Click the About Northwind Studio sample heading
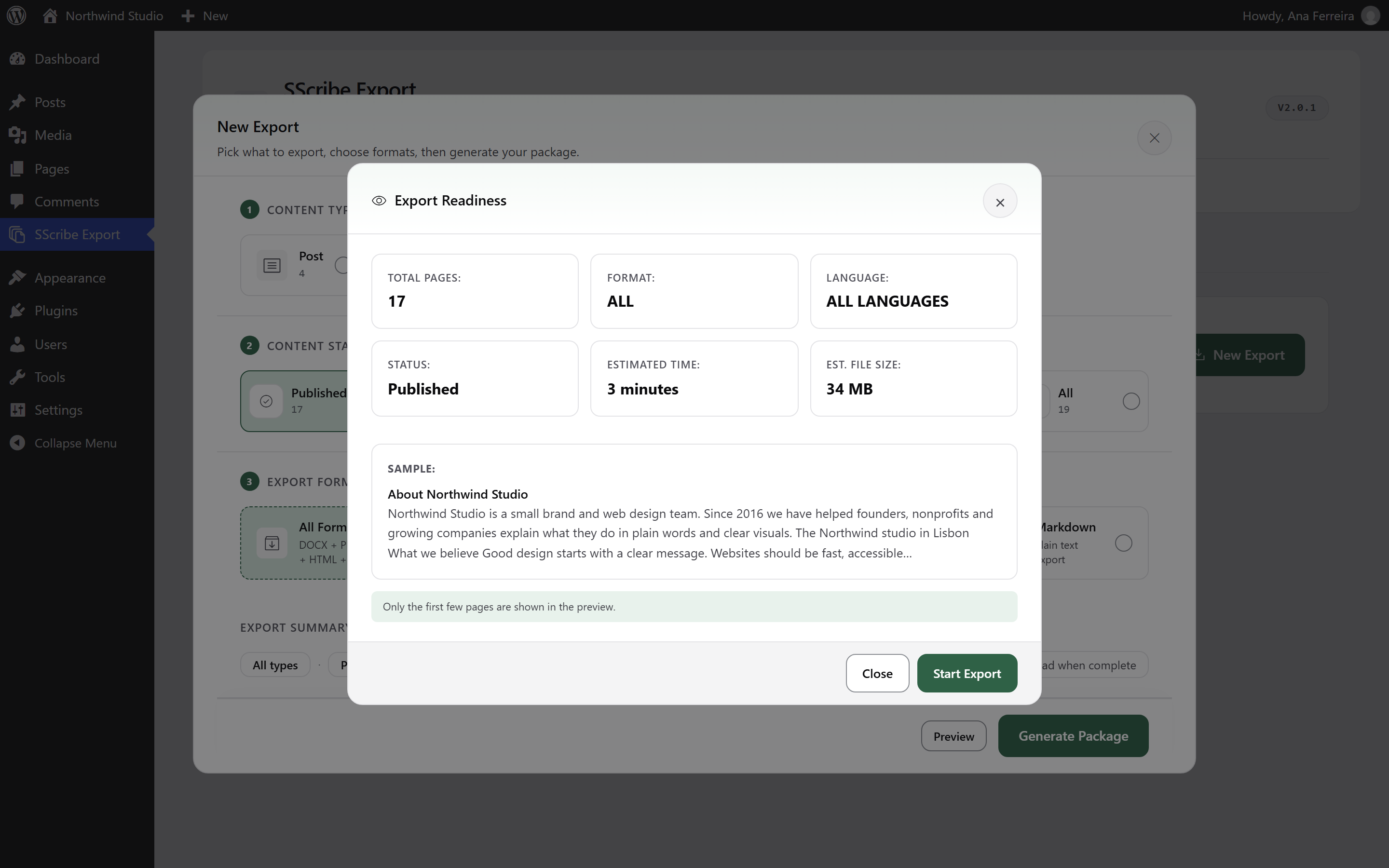 (x=457, y=494)
